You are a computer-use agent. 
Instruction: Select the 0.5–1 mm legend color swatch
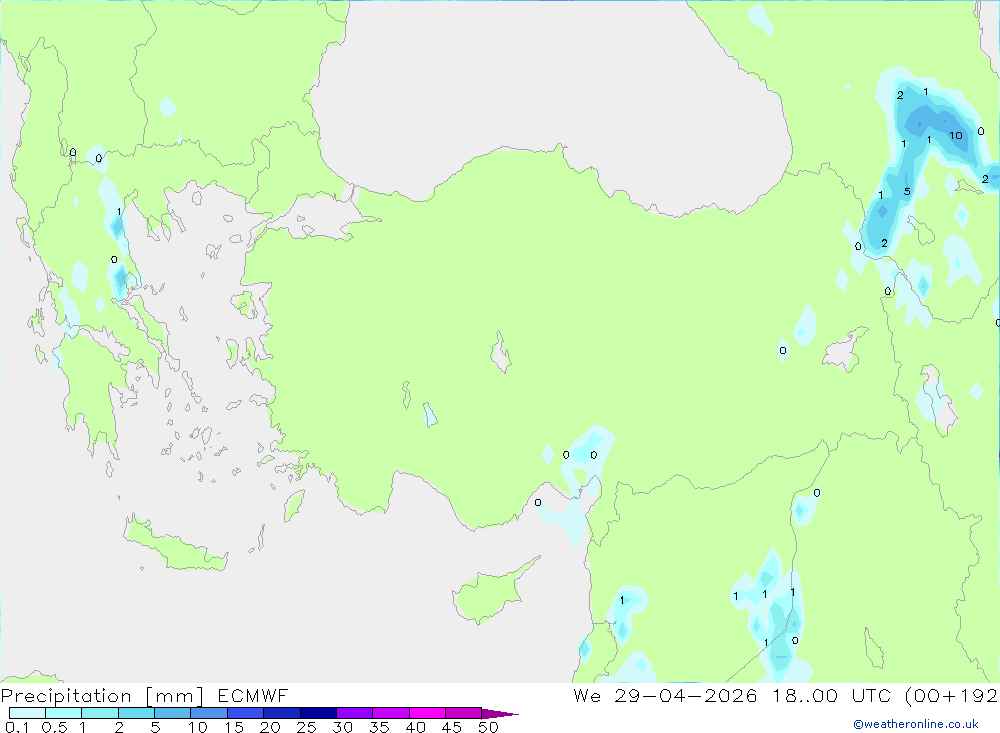64,713
